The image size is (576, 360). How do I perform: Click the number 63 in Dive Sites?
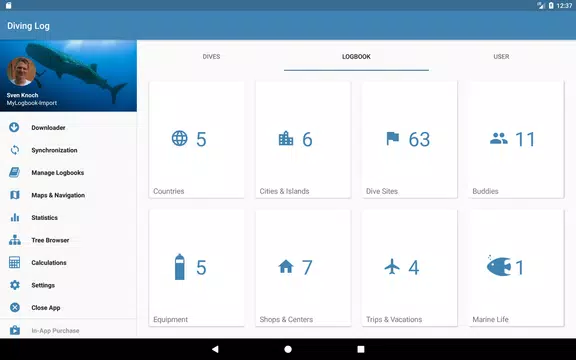(419, 139)
